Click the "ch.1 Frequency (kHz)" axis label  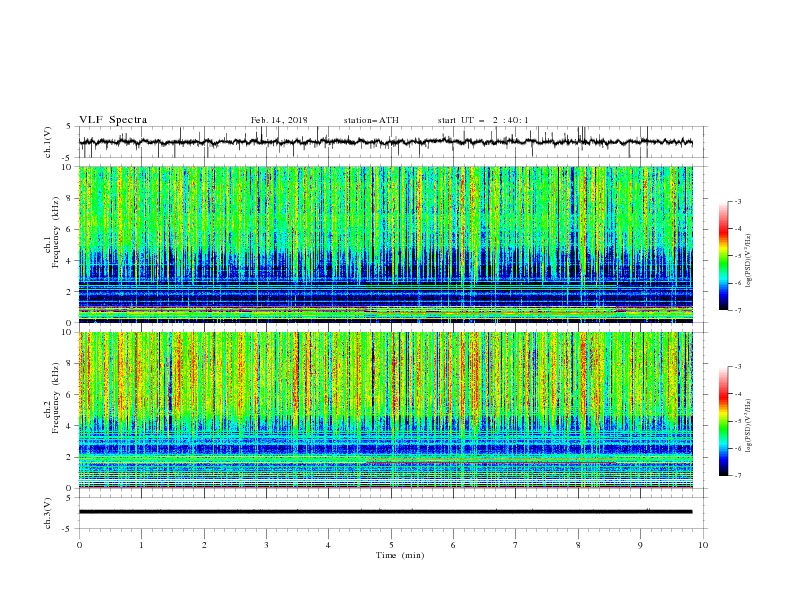52,233
